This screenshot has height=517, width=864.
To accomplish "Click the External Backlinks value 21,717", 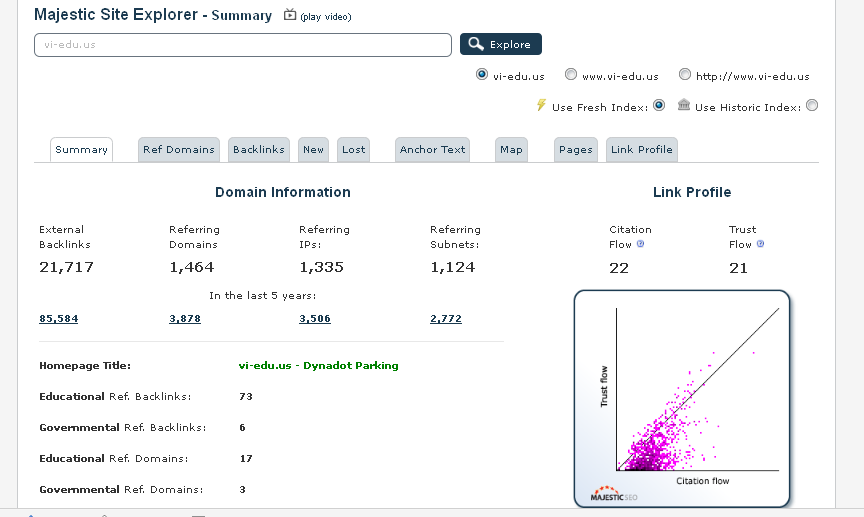I will coord(66,267).
